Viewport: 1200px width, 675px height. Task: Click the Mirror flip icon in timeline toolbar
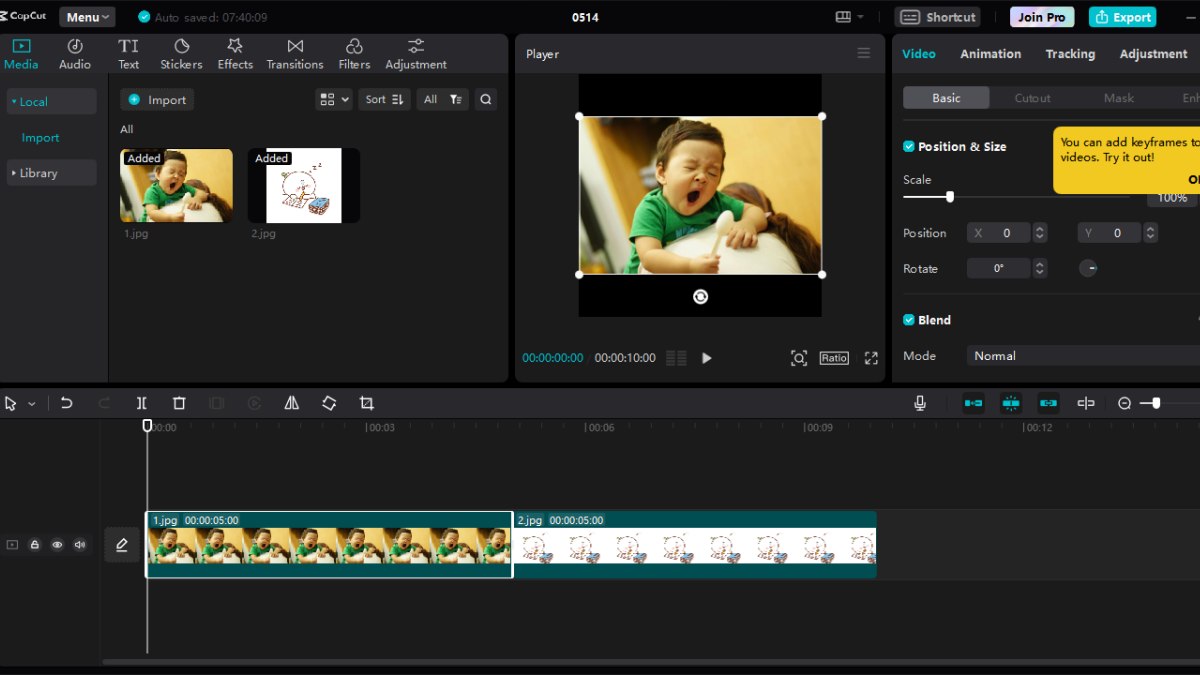tap(292, 403)
